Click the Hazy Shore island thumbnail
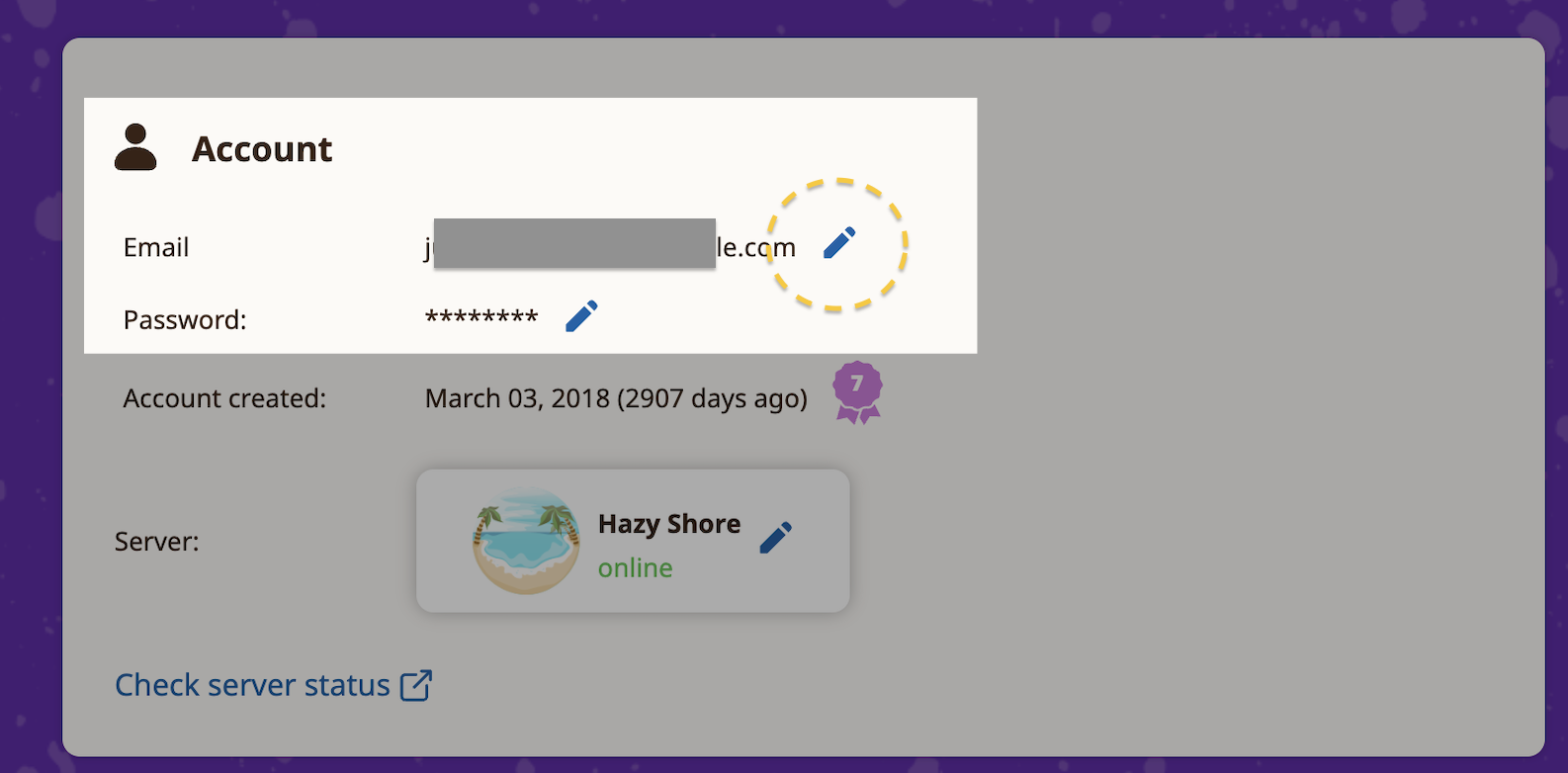This screenshot has width=1568, height=773. coord(526,541)
